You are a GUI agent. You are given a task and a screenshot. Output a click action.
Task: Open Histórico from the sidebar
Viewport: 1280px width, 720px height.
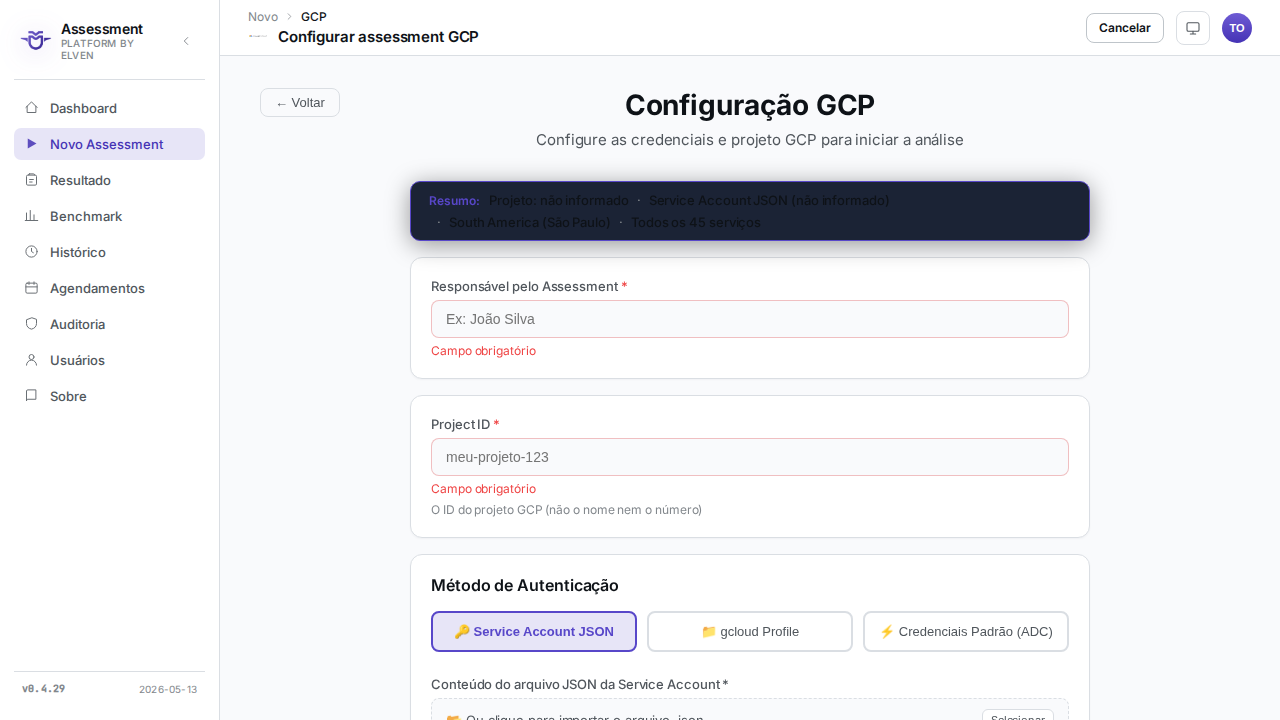click(109, 252)
